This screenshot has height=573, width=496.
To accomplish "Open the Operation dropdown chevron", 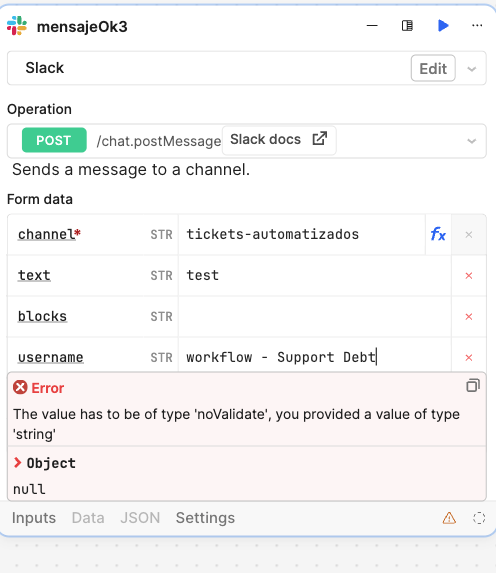I will point(472,141).
